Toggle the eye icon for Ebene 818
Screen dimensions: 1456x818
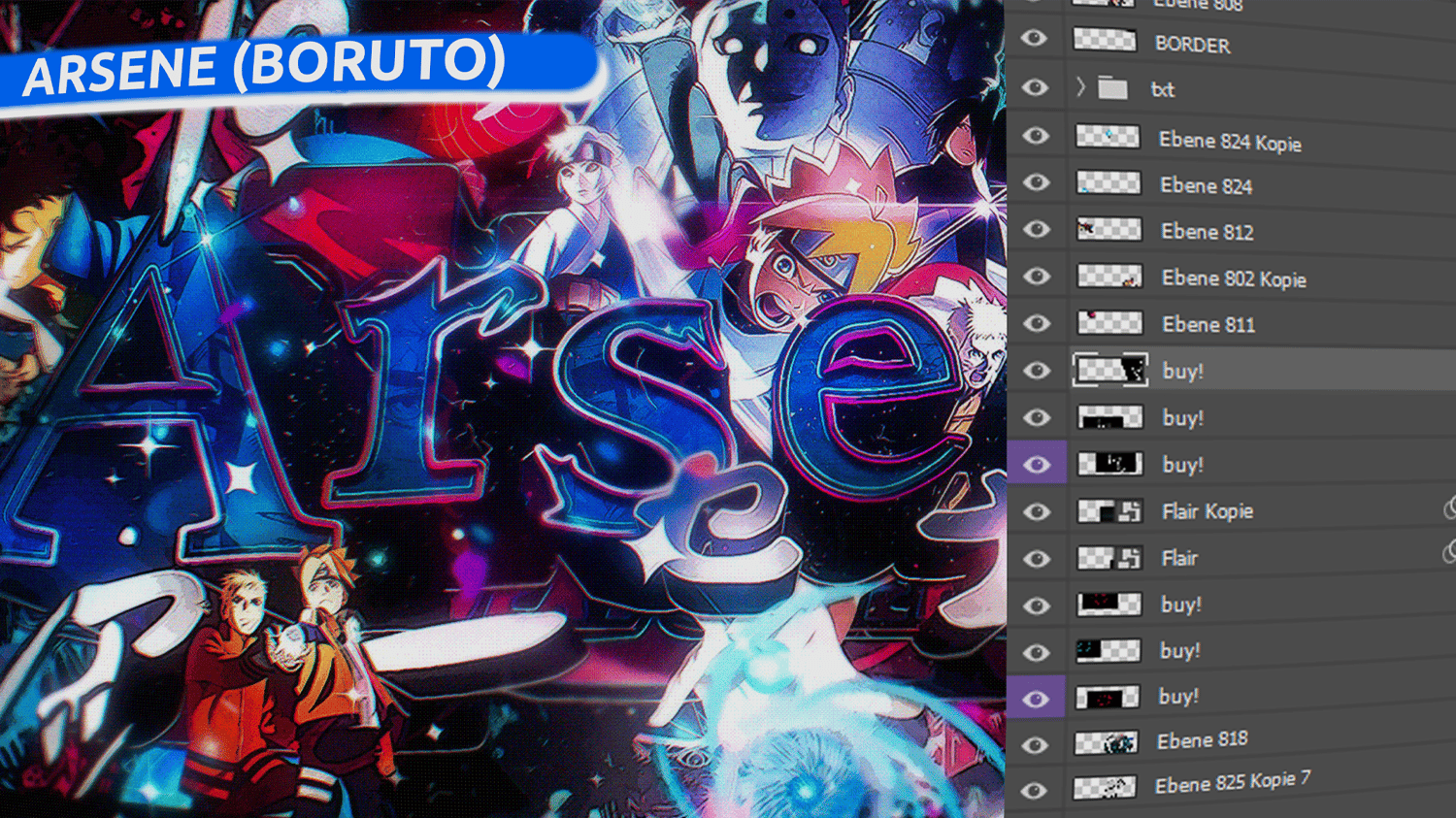[1036, 745]
